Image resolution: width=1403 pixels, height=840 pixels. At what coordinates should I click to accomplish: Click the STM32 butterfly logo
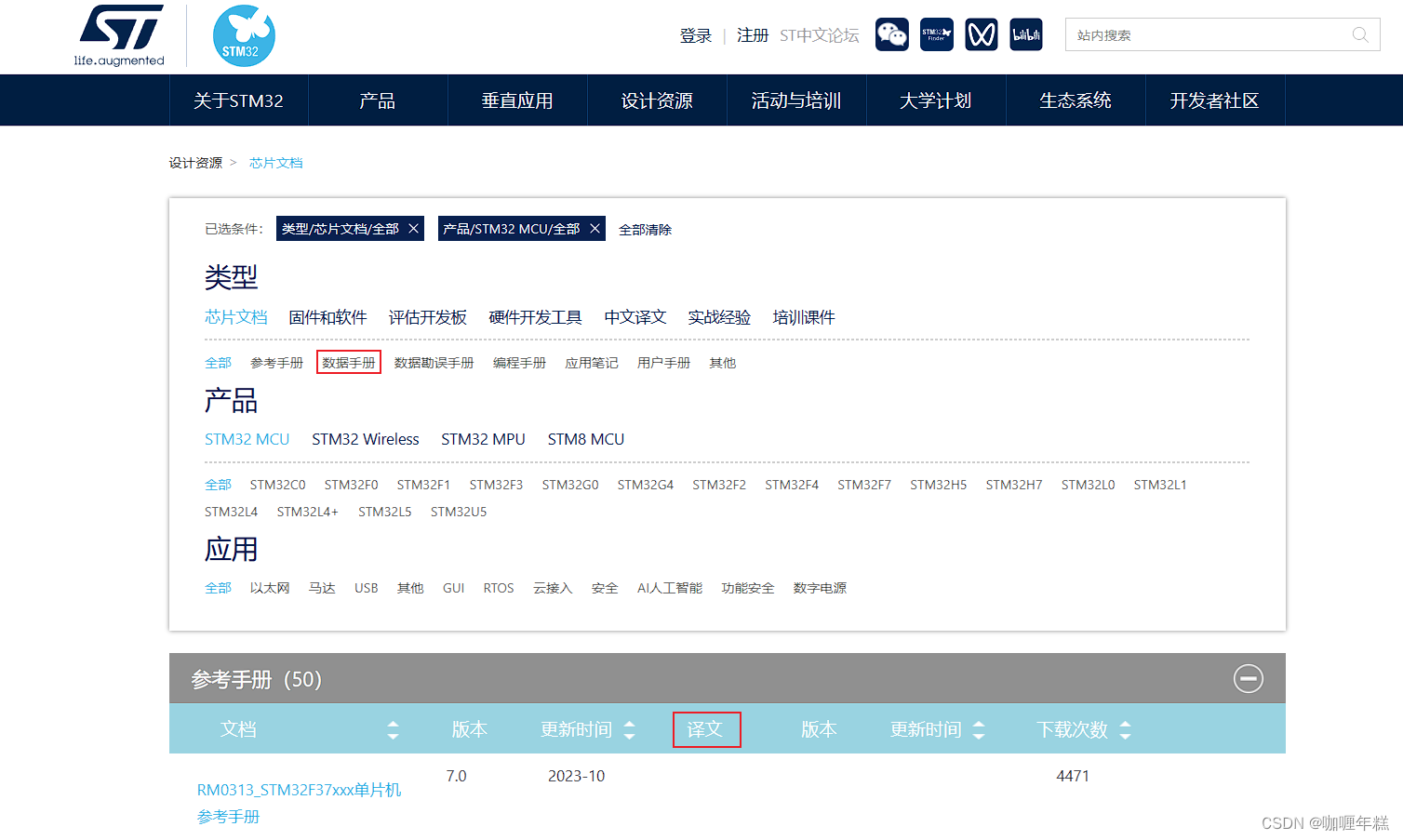click(x=244, y=35)
